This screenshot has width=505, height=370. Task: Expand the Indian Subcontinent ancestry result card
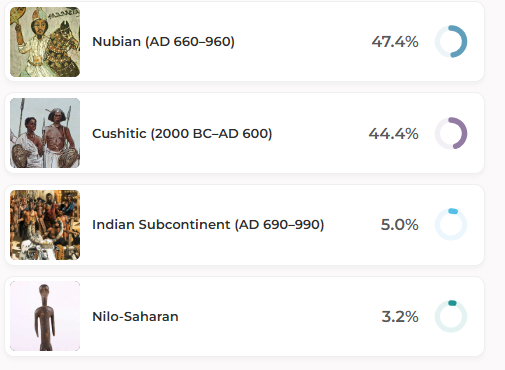click(244, 225)
